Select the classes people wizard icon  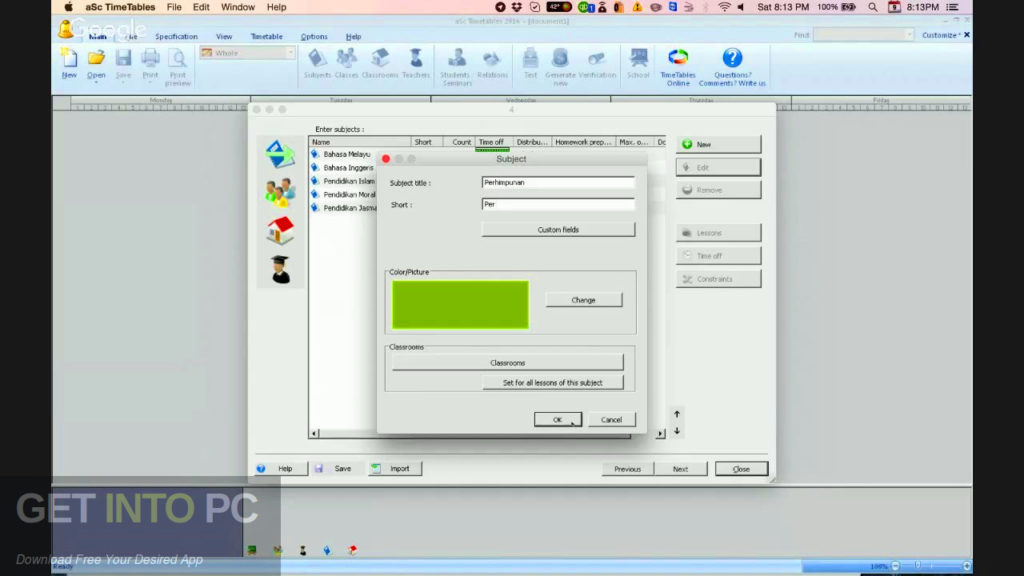point(280,192)
